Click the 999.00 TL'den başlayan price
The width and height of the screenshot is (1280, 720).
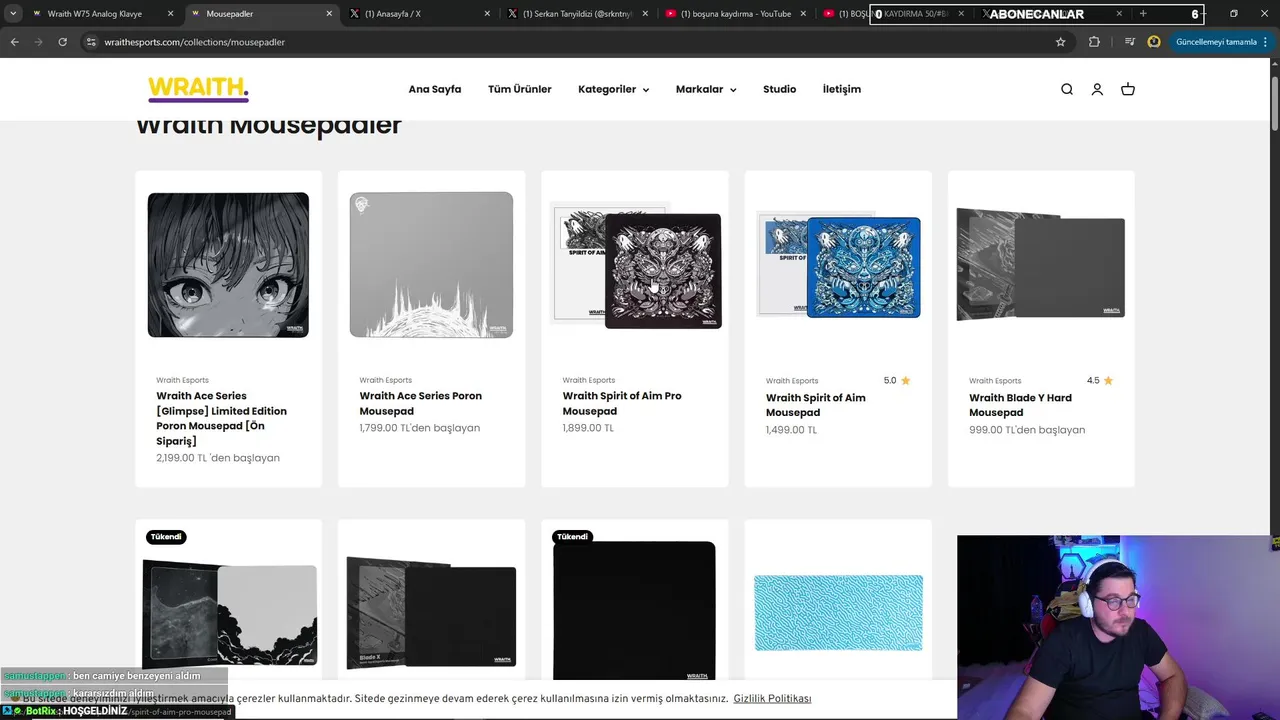(1027, 430)
